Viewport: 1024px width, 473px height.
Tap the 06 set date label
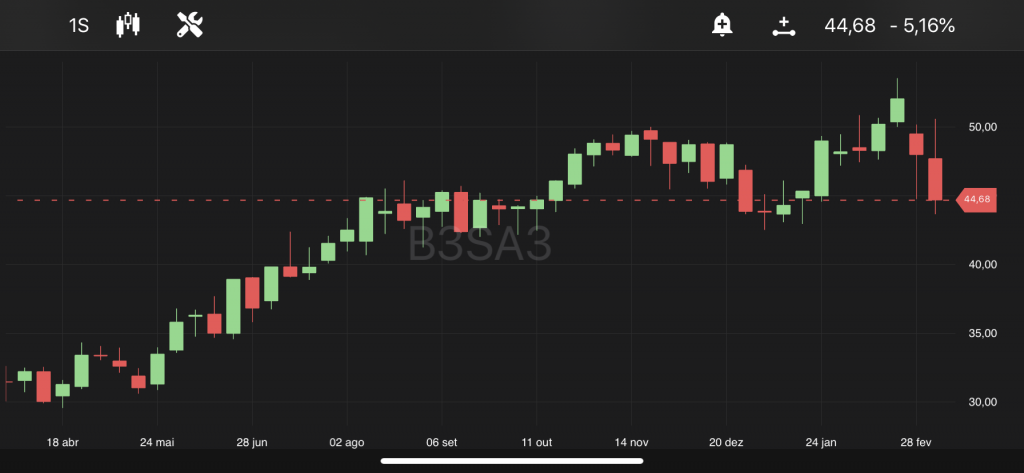[441, 442]
